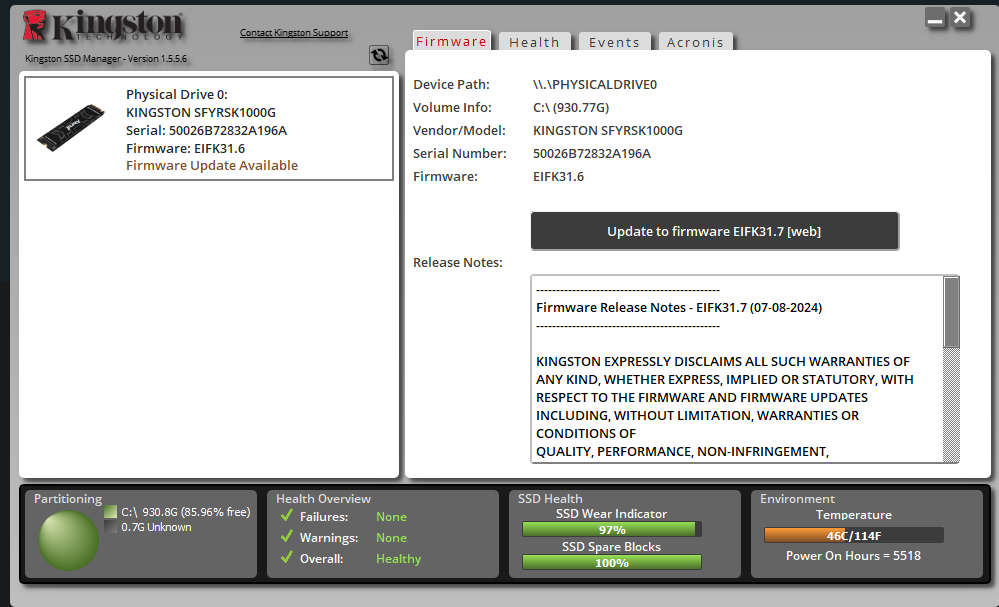Click 'Serial: 50026B72832A196A' in drive list
This screenshot has width=999, height=607.
pyautogui.click(x=206, y=131)
